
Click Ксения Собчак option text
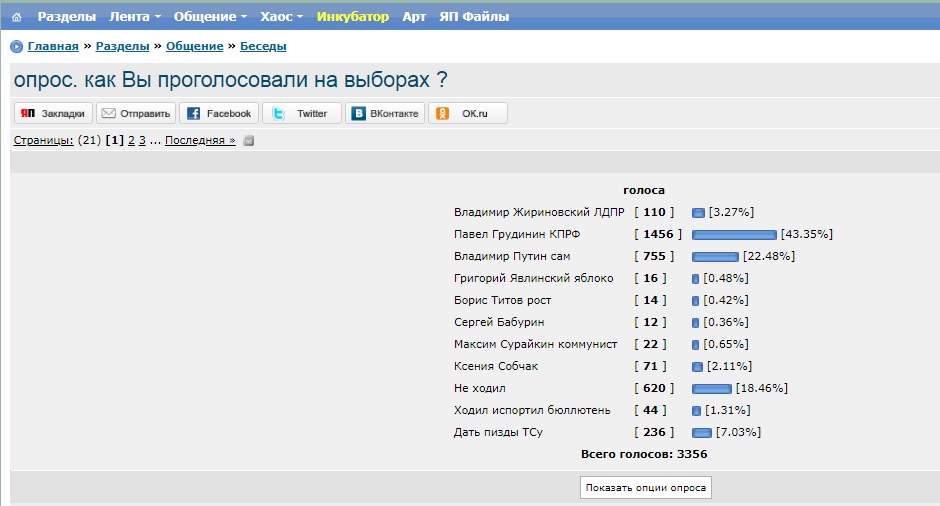[x=496, y=366]
